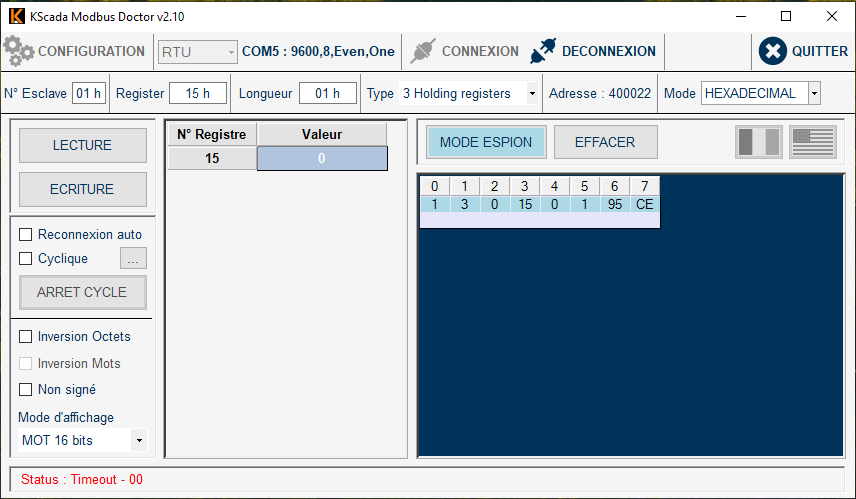The image size is (856, 499).
Task: Open the Configuration gear icon
Action: [19, 51]
